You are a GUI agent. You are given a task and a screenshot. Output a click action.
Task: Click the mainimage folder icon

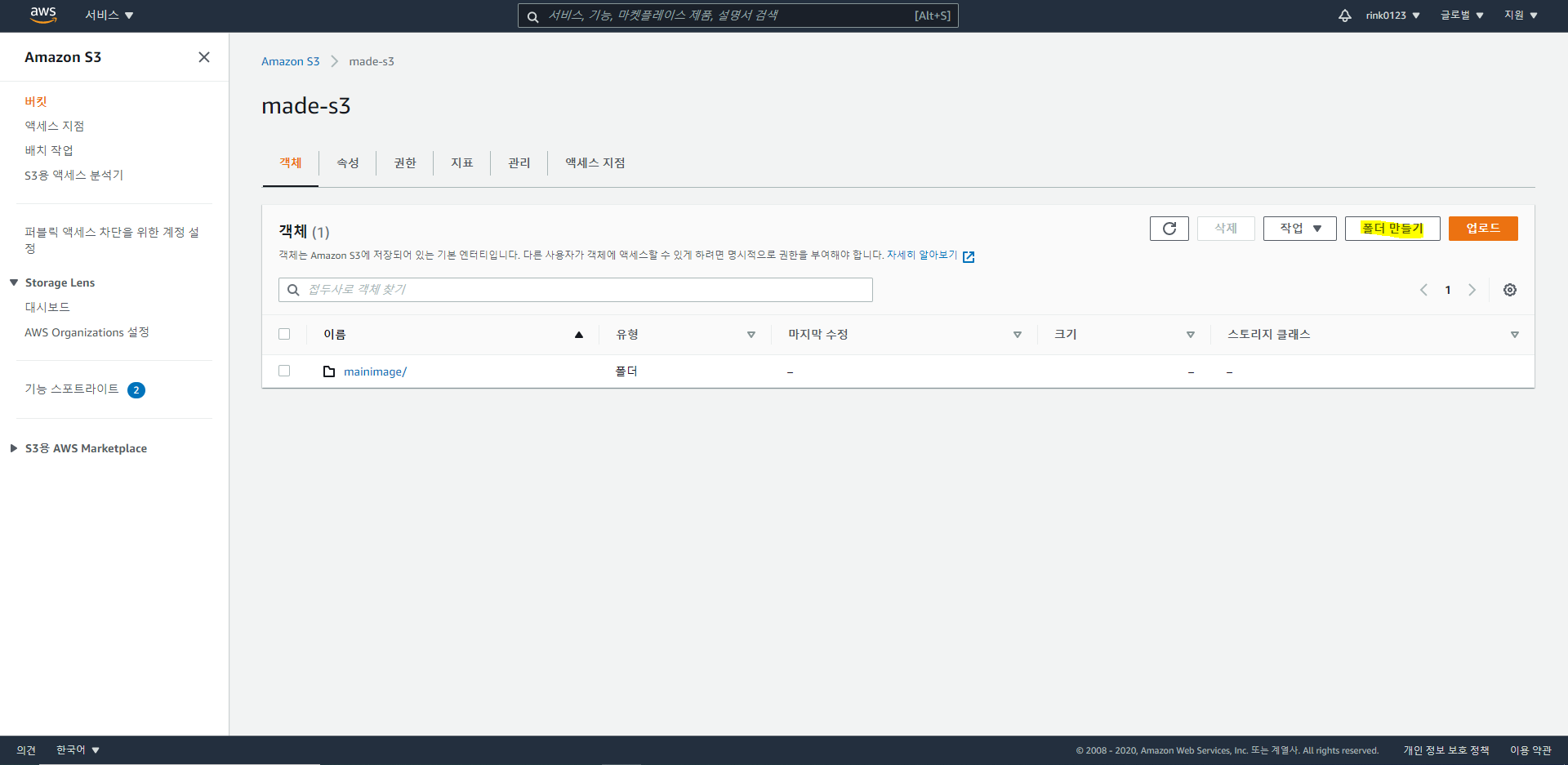tap(329, 371)
